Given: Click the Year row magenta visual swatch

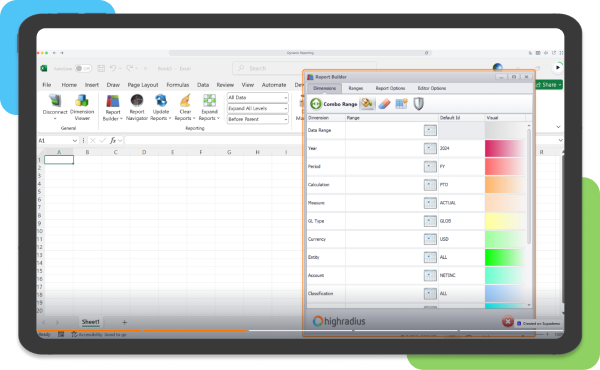Looking at the screenshot, I should tap(504, 148).
